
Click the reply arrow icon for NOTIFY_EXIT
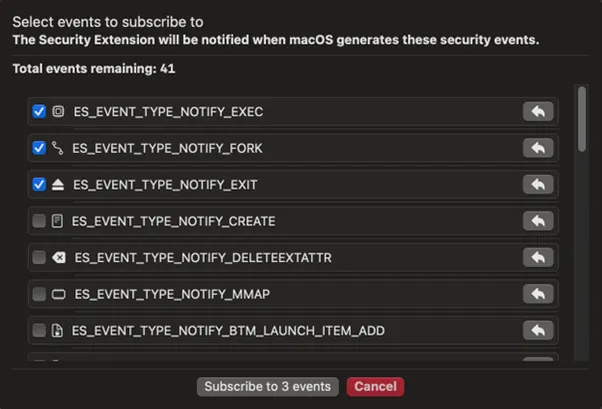coord(538,185)
